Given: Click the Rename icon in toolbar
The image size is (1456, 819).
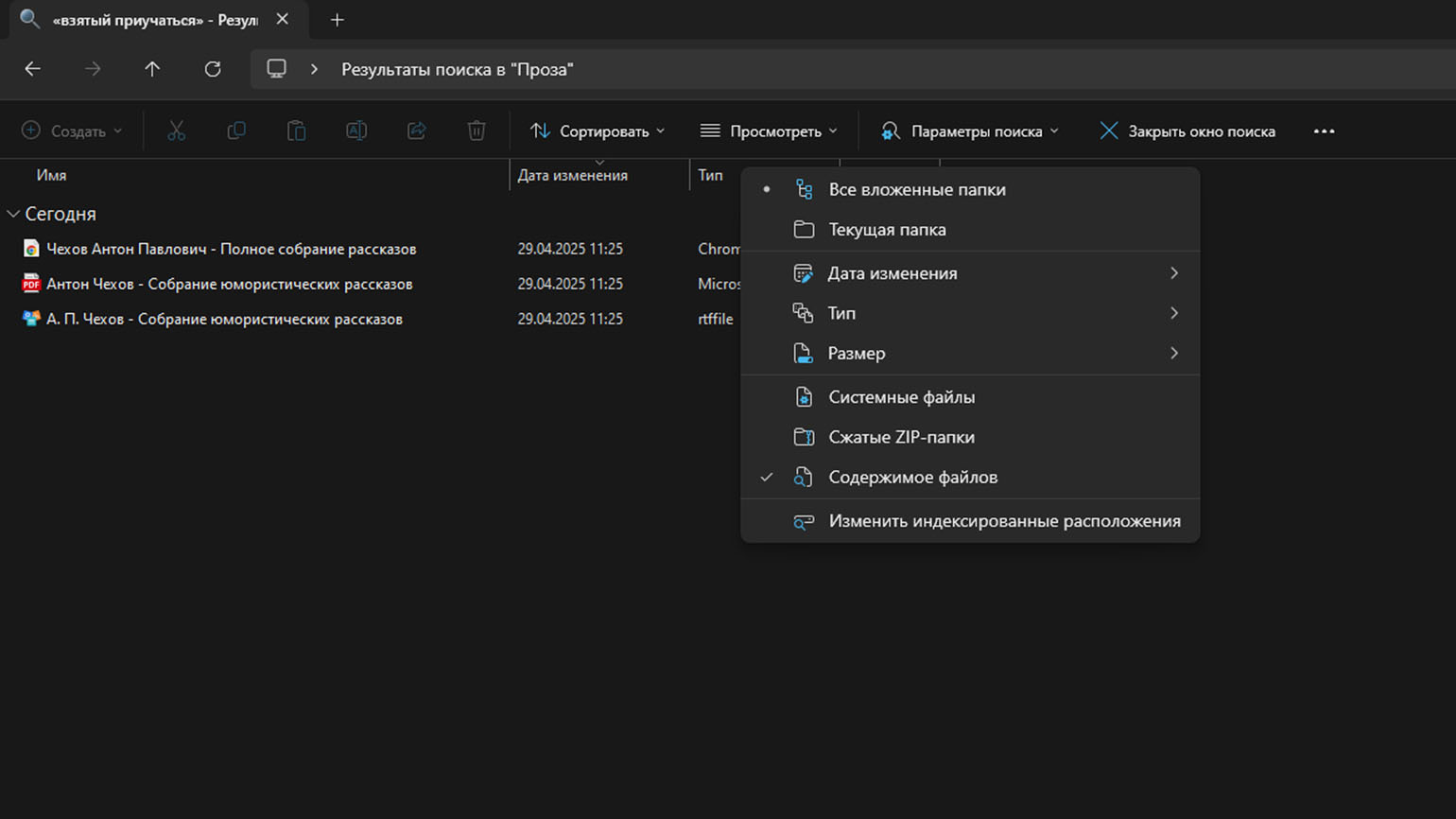Looking at the screenshot, I should coord(356,131).
